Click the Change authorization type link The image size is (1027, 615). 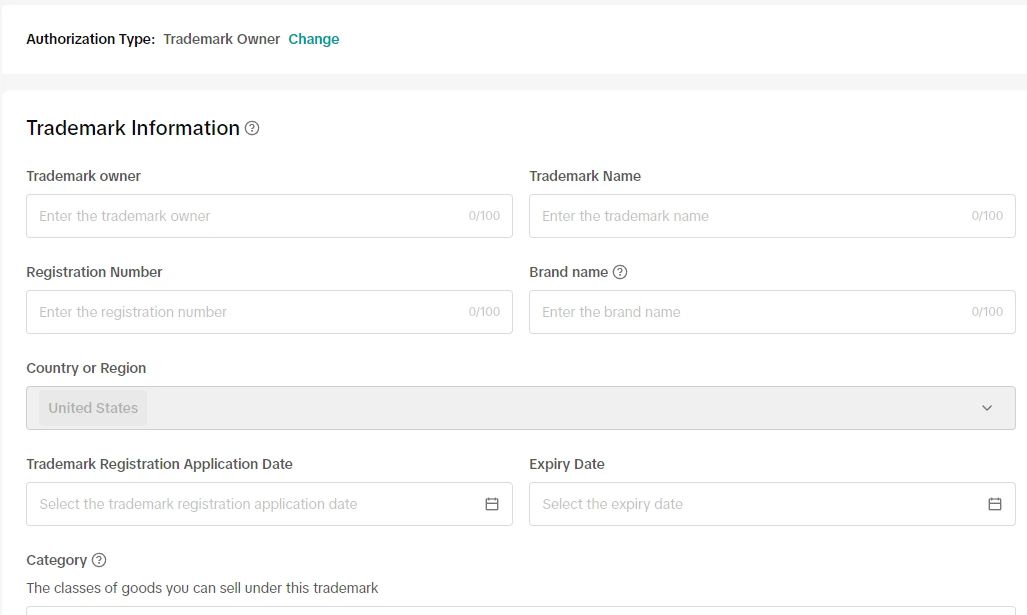[x=313, y=39]
